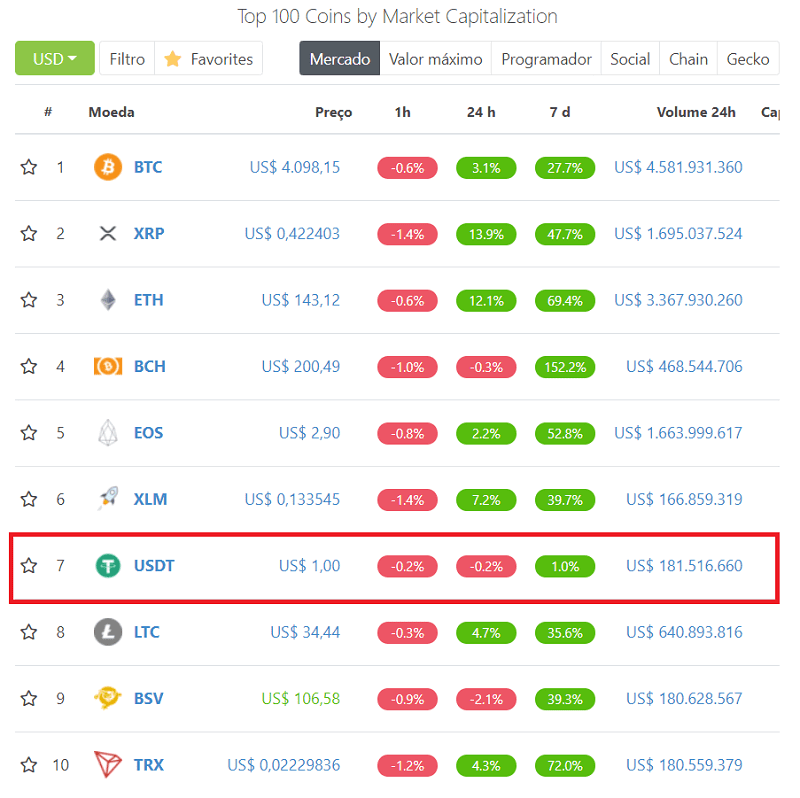This screenshot has height=798, width=800.
Task: Click the Bitcoin Cash orange icon
Action: click(107, 366)
